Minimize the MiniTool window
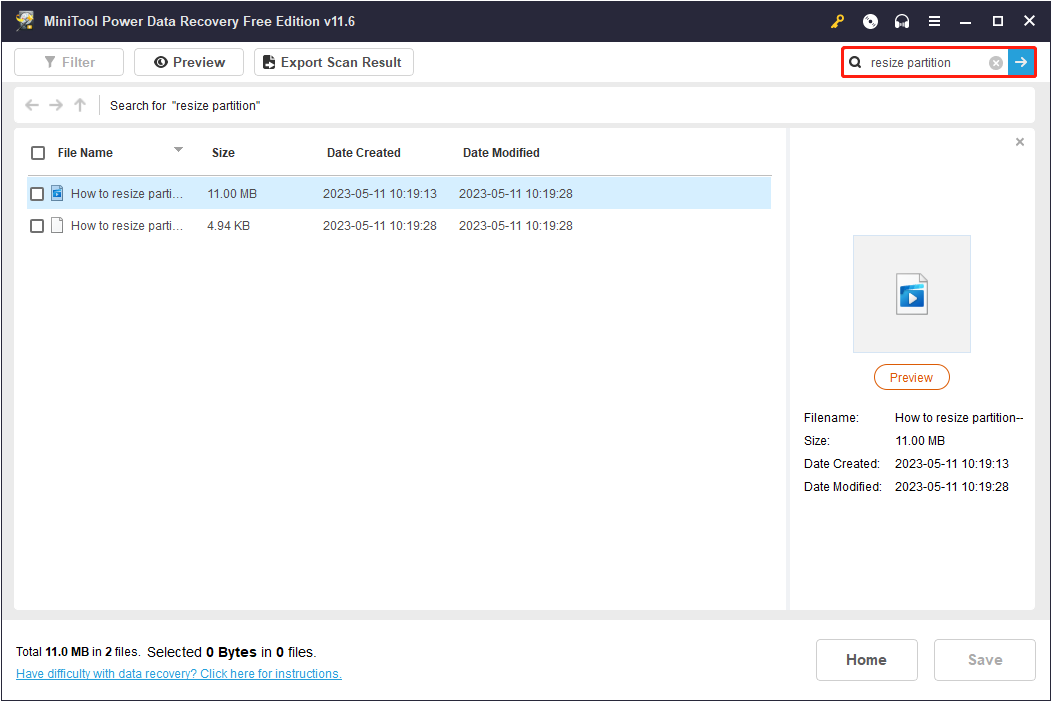1053x703 pixels. coord(966,21)
